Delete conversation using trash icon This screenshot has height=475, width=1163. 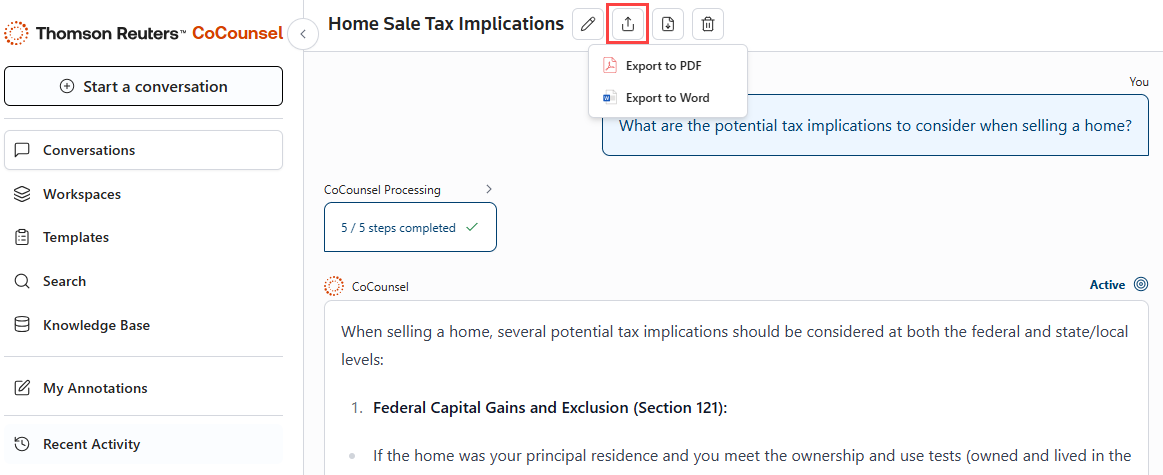tap(708, 24)
